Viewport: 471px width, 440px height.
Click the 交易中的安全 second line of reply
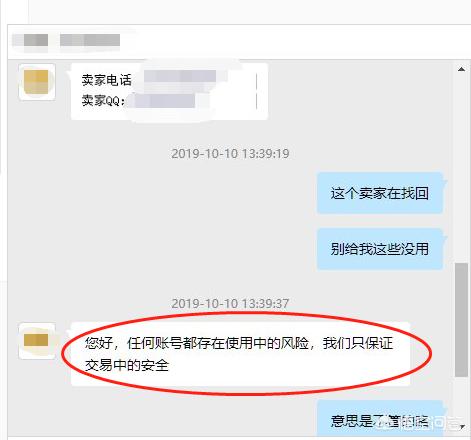127,365
